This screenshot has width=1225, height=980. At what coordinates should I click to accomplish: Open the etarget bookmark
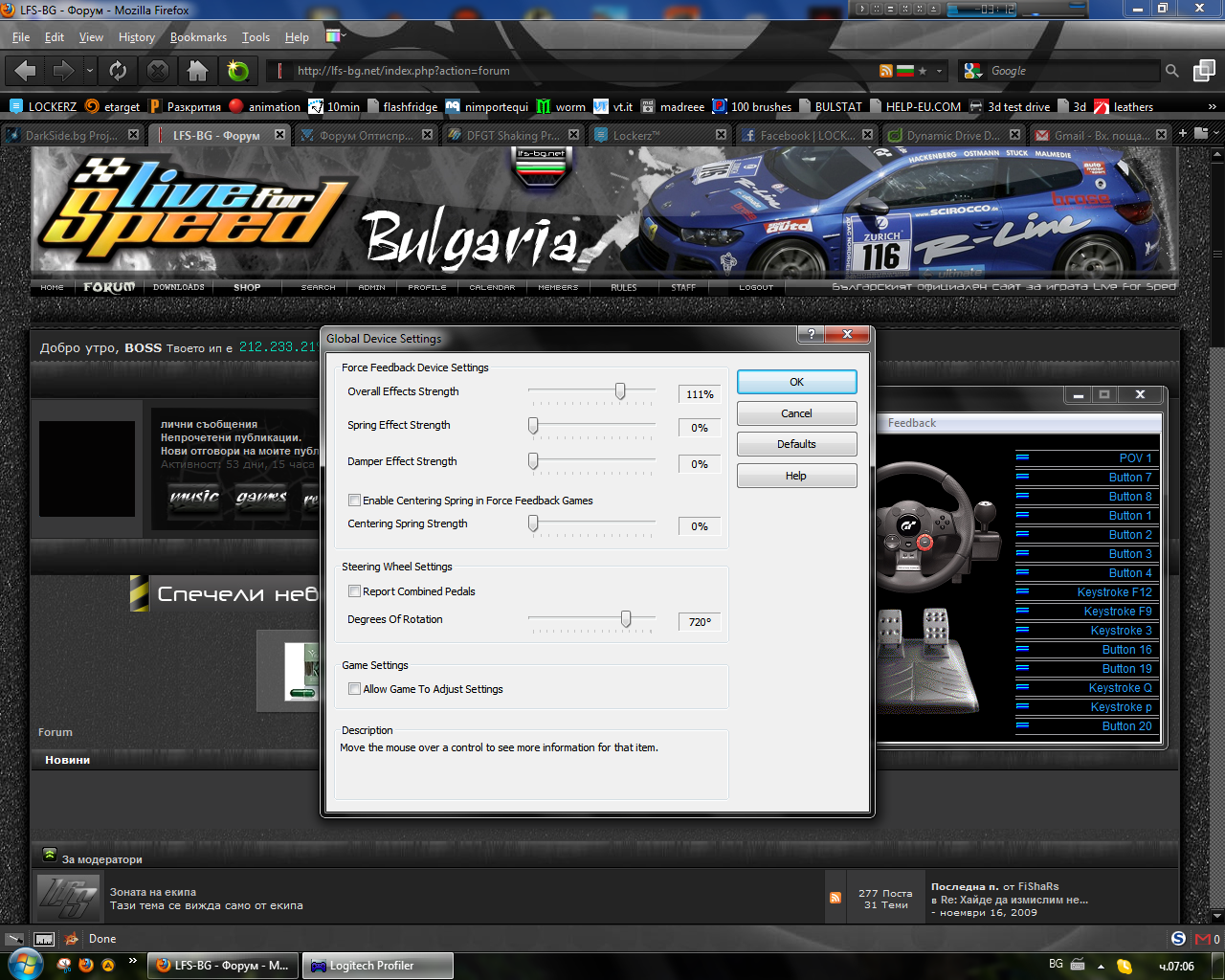click(x=112, y=106)
